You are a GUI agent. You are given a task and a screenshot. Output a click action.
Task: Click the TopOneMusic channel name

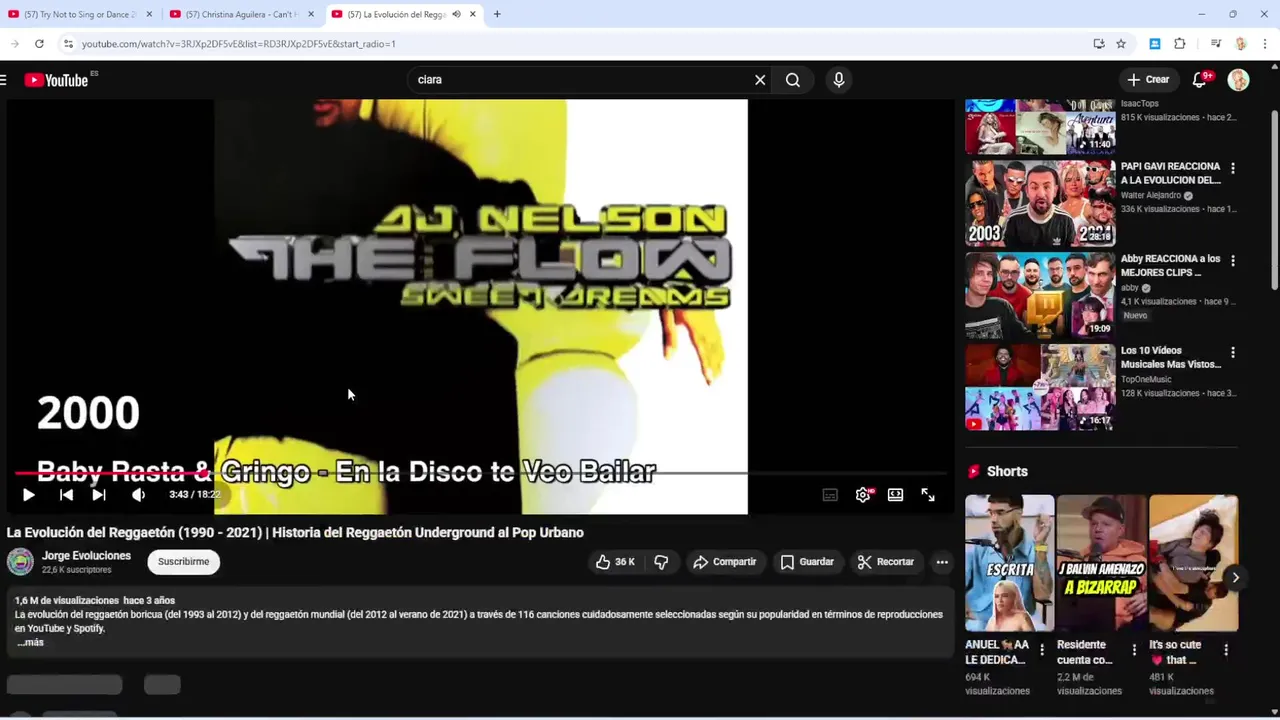tap(1146, 380)
